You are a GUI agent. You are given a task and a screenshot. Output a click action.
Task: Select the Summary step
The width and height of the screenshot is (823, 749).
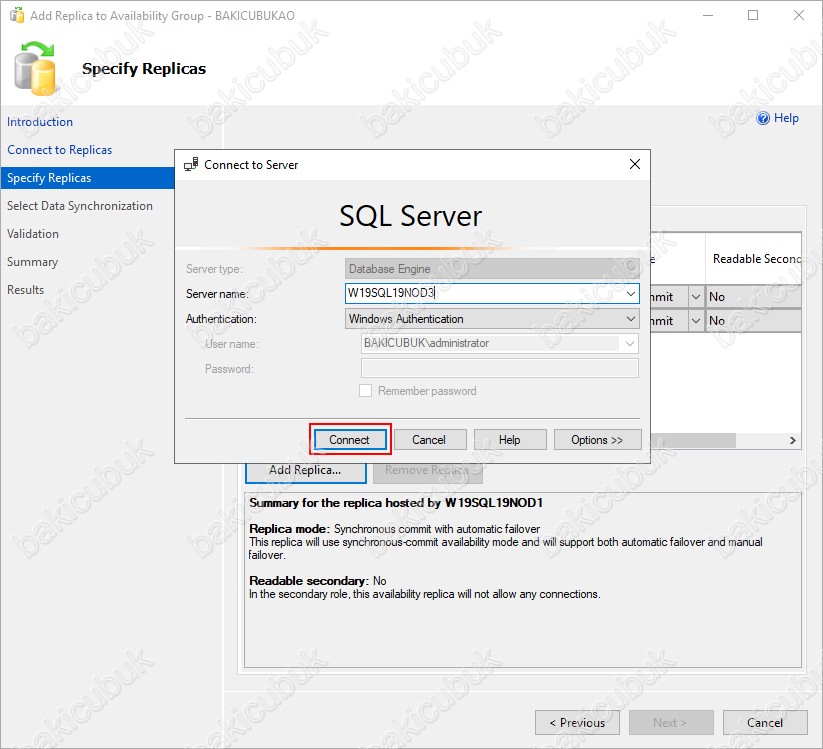click(32, 261)
